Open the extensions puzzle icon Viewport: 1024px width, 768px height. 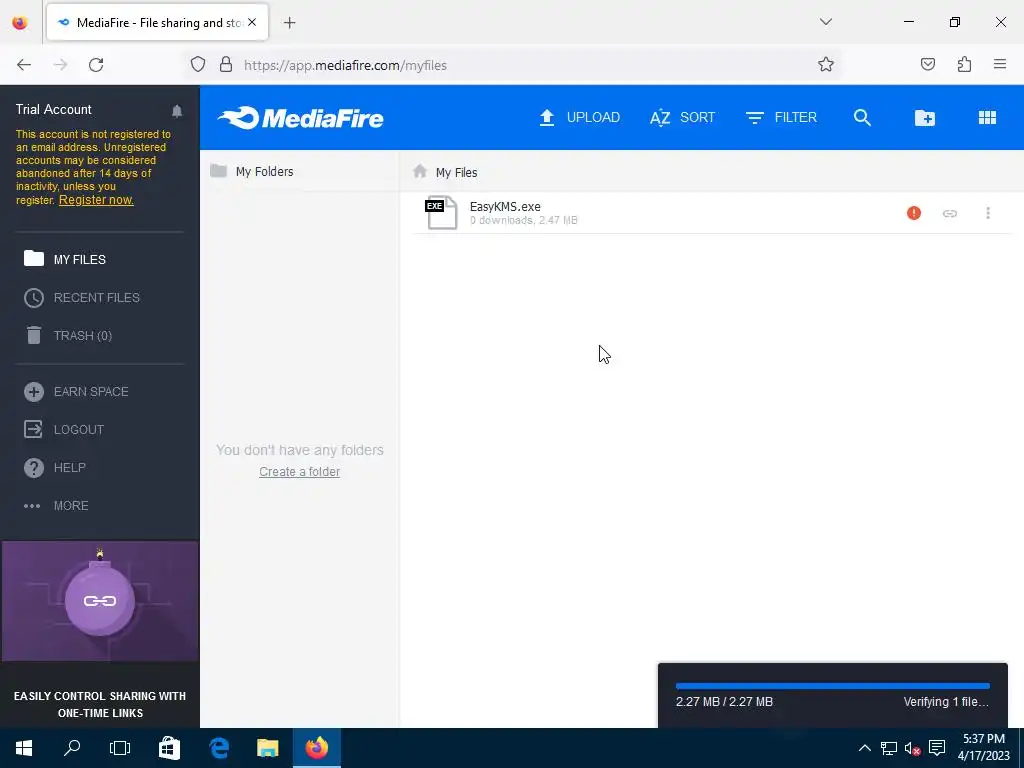964,65
